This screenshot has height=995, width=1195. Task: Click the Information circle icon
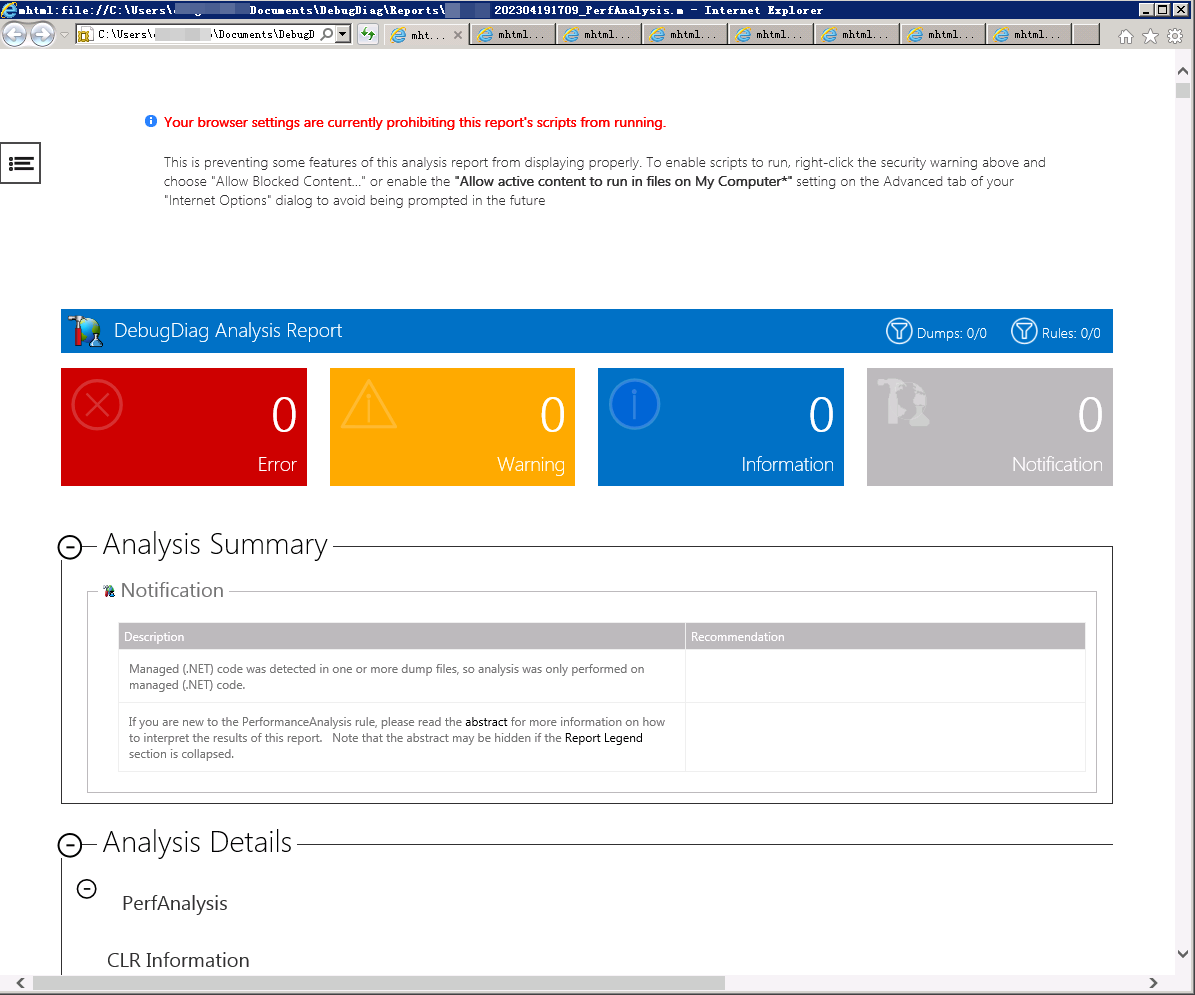tap(634, 404)
